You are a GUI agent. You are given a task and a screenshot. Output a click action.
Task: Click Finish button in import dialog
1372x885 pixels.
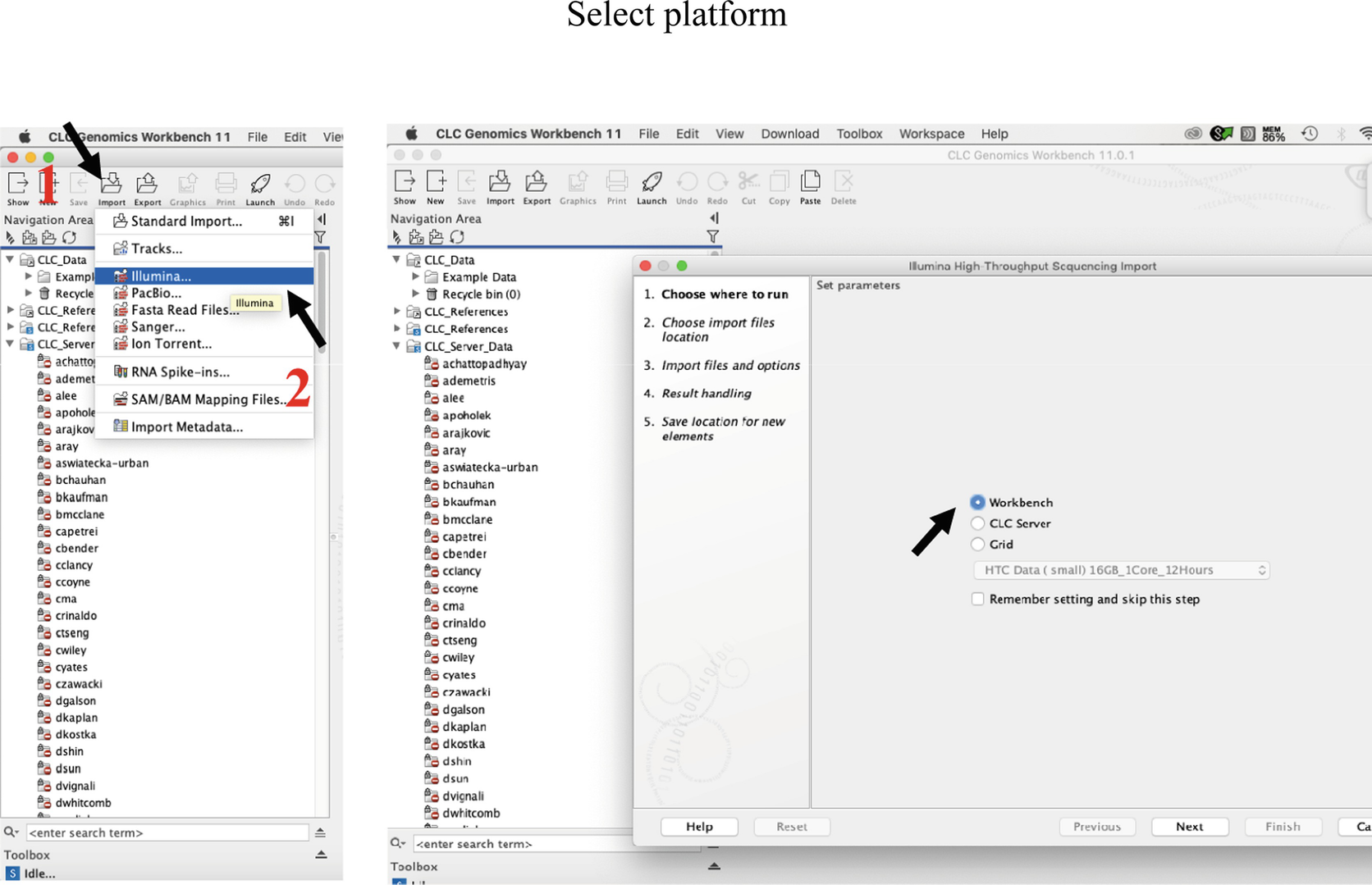pyautogui.click(x=1283, y=827)
